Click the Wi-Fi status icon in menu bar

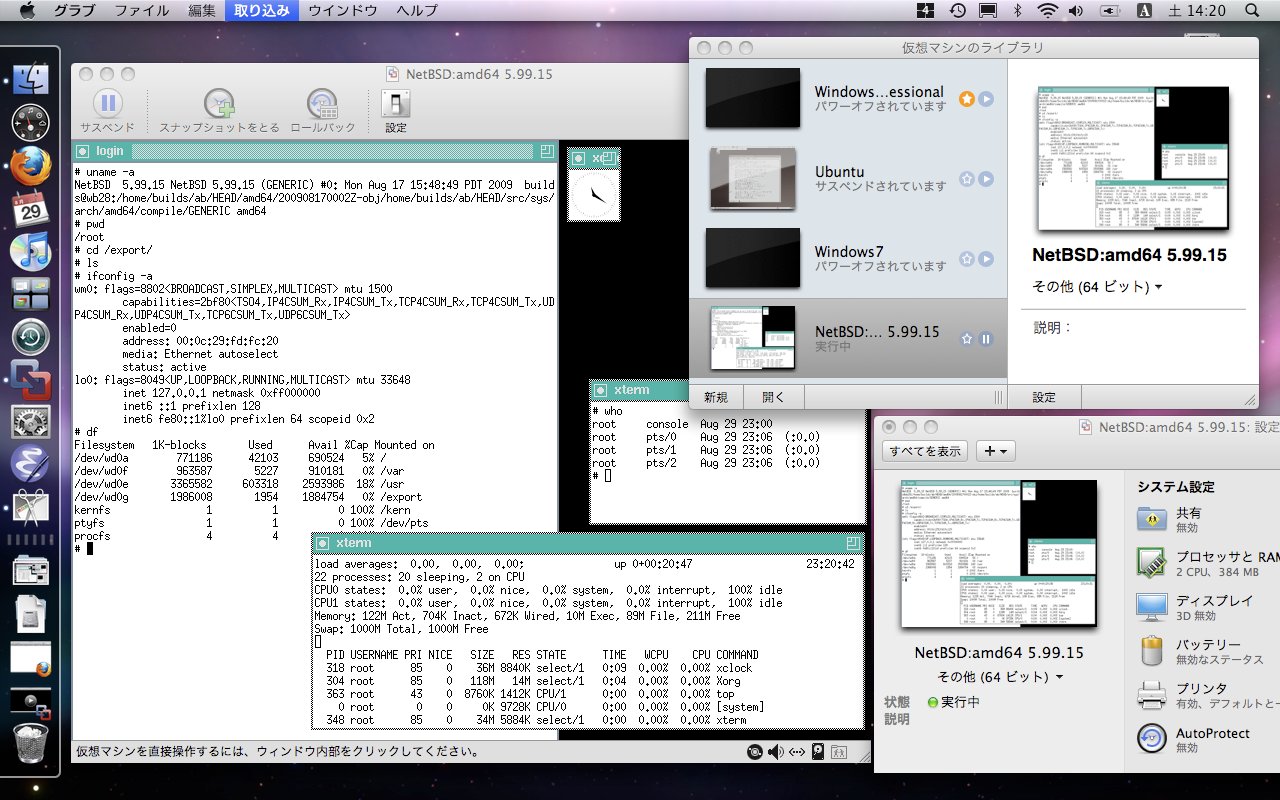pyautogui.click(x=1047, y=11)
